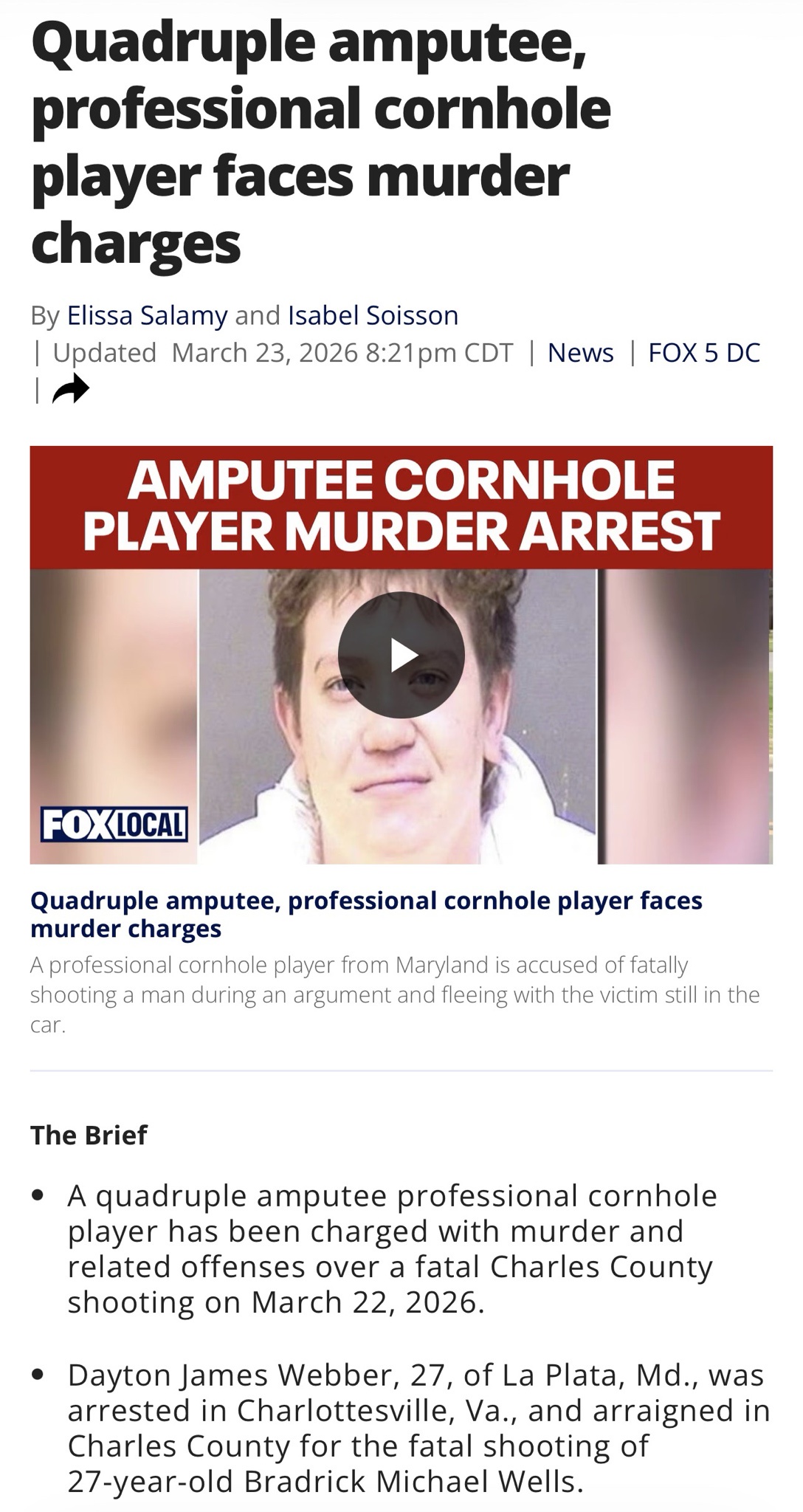The image size is (803, 1512).
Task: Open the video title link below thumbnail
Action: 366,914
